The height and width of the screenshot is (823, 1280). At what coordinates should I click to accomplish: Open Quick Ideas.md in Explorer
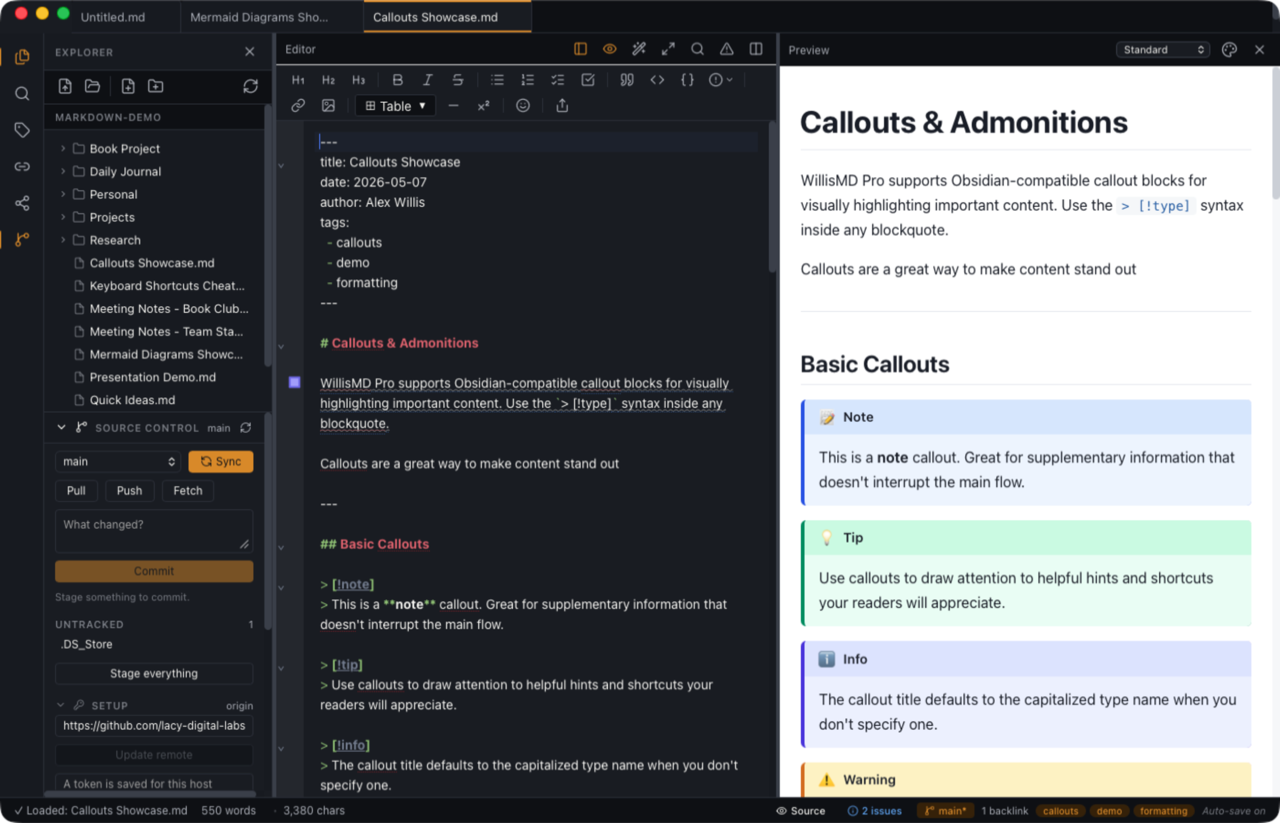[132, 400]
